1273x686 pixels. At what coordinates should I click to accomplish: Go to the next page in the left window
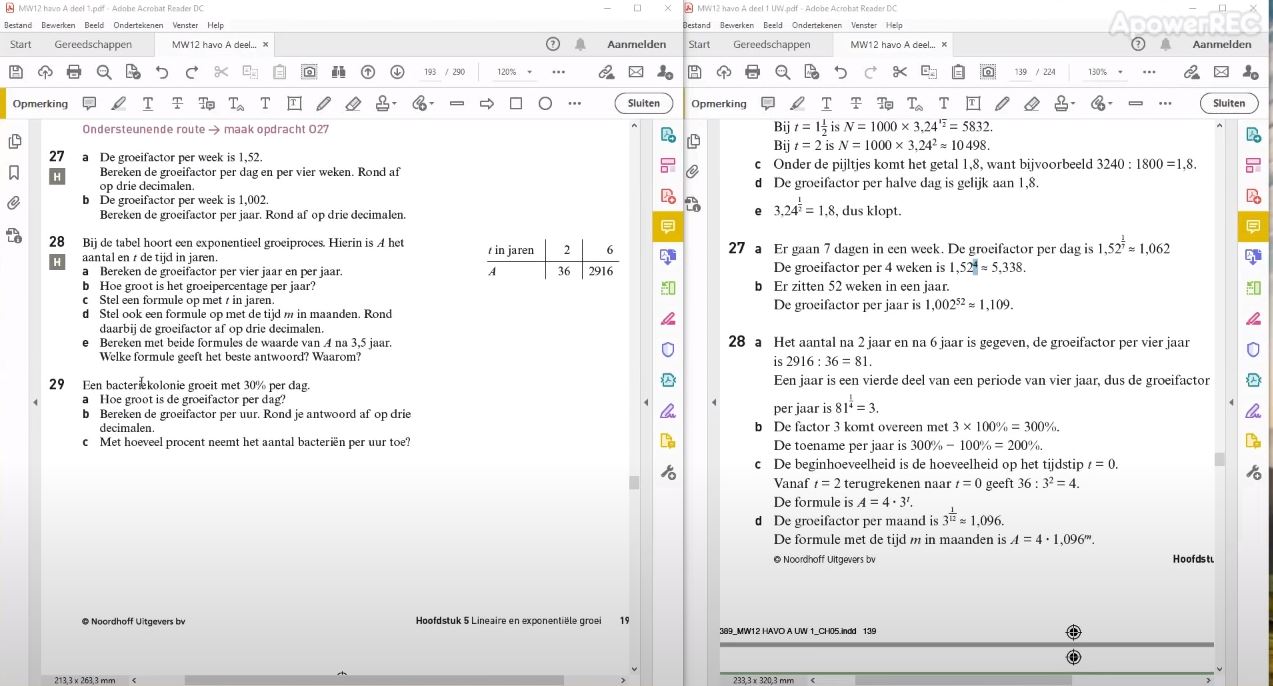[397, 72]
